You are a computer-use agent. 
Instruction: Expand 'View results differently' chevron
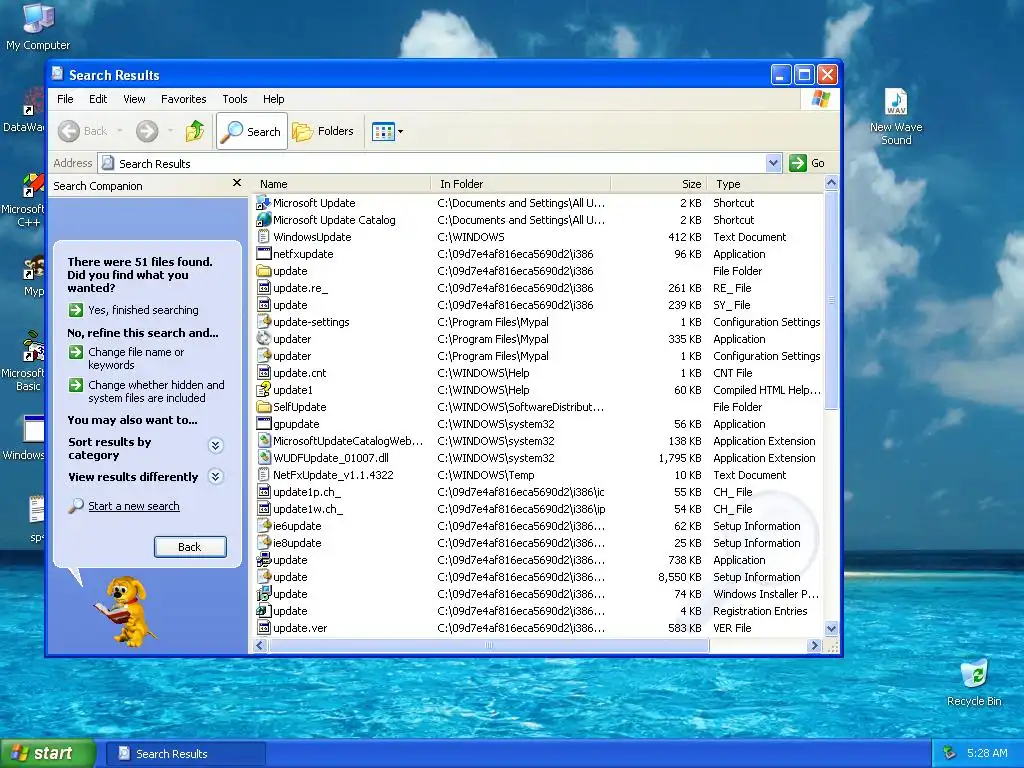coord(216,477)
